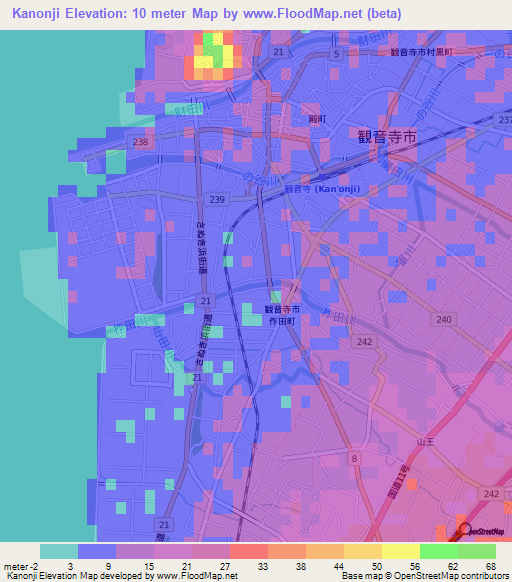Select the legend swatch between 15 and 21
The height and width of the screenshot is (582, 512).
coord(173,552)
